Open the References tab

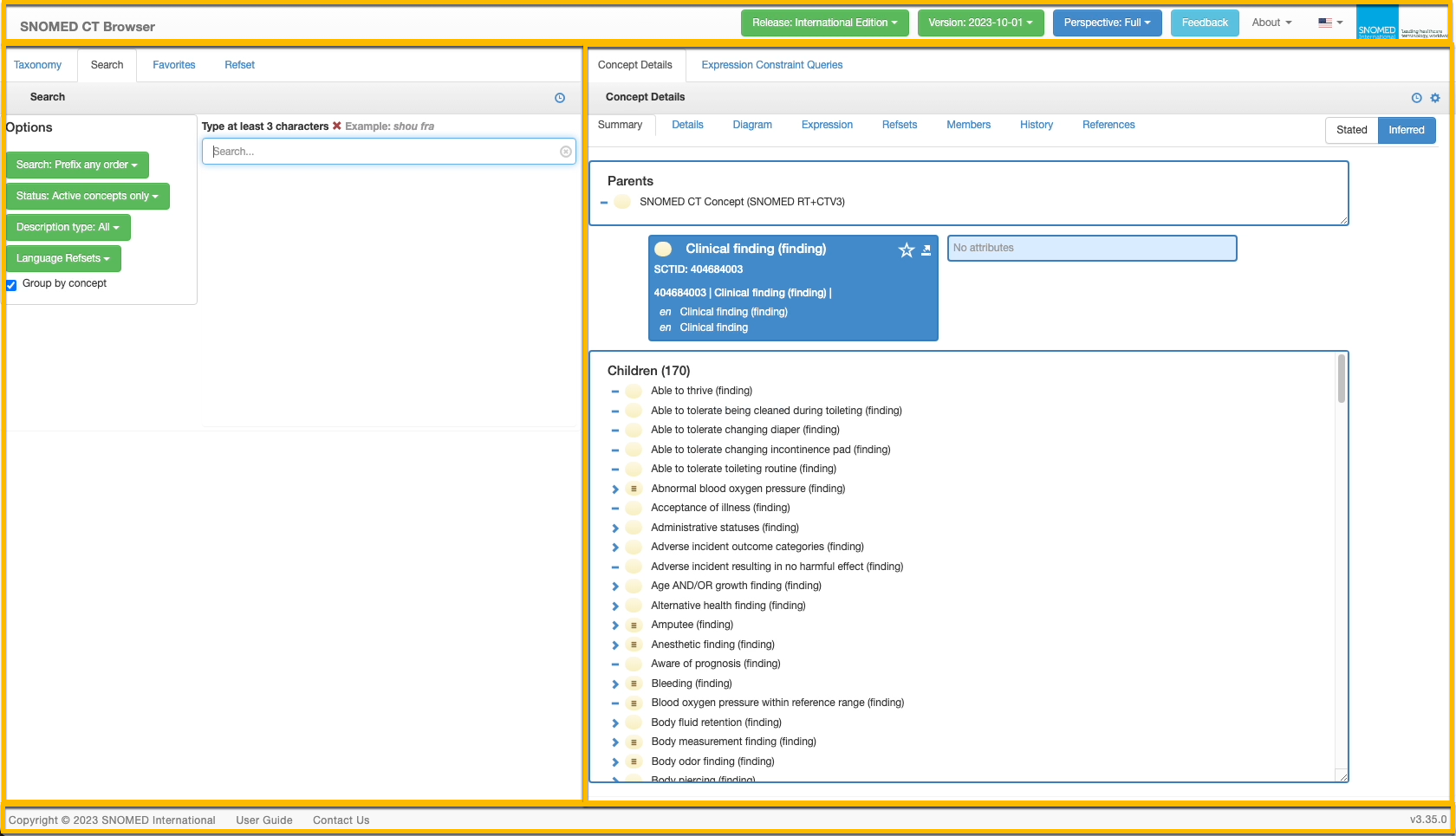(x=1108, y=125)
